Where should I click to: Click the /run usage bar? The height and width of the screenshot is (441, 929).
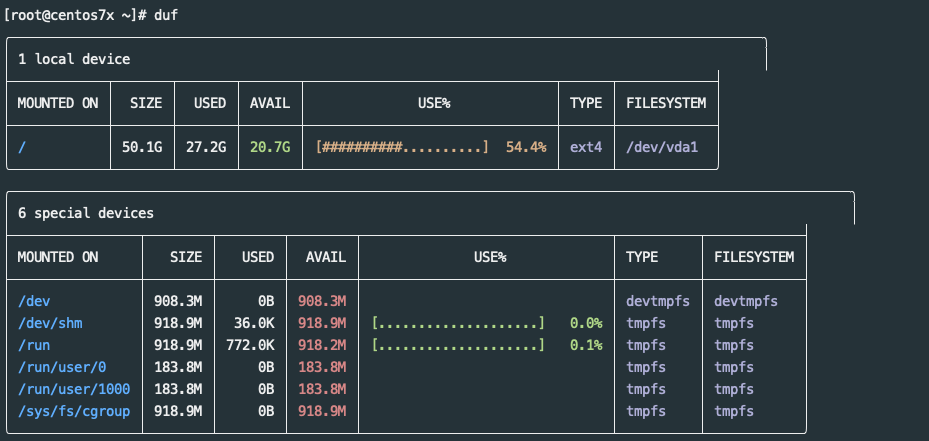[458, 345]
